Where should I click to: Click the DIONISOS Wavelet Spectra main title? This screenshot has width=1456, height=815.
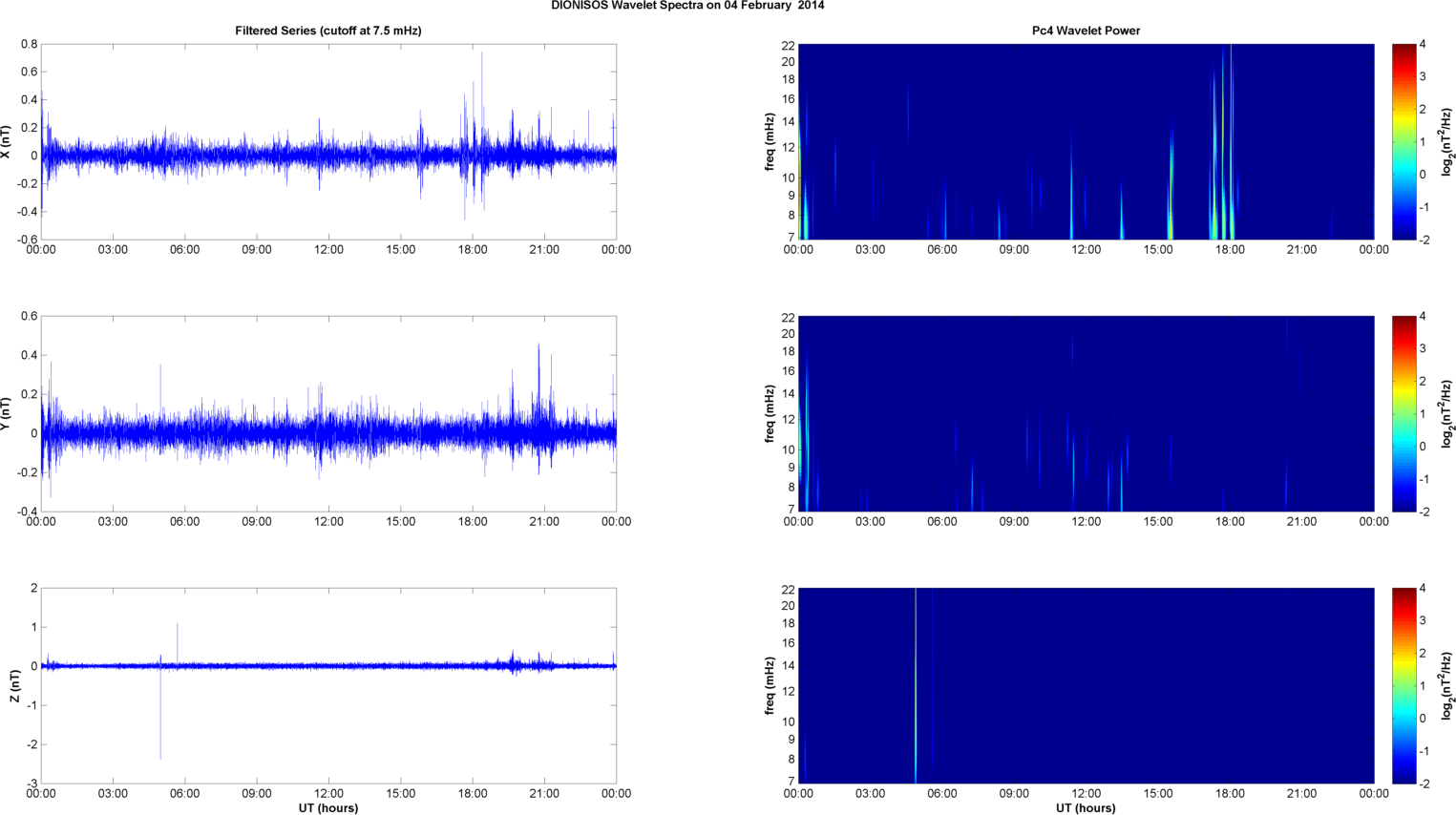tap(687, 6)
